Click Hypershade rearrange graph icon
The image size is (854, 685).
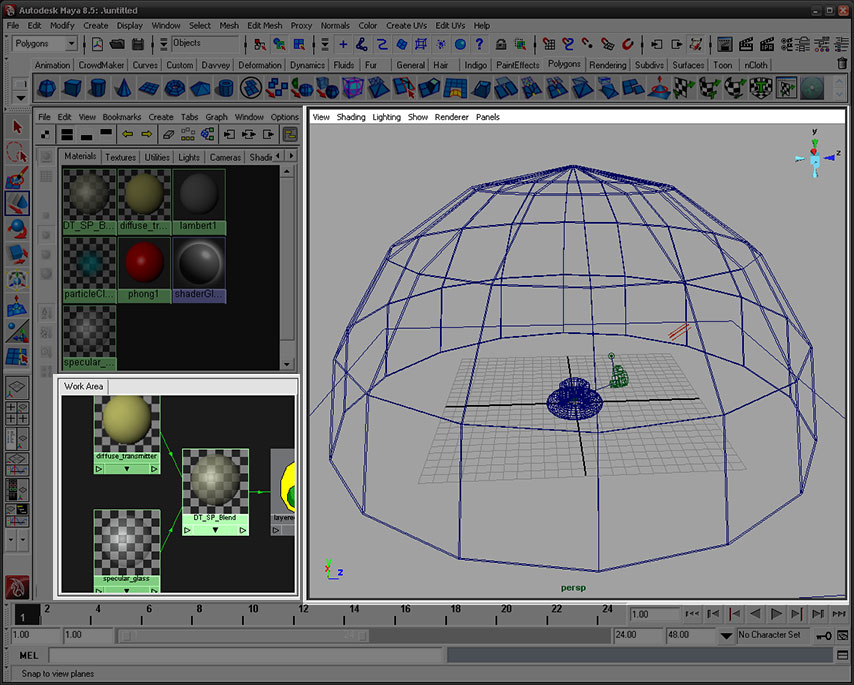[x=188, y=134]
